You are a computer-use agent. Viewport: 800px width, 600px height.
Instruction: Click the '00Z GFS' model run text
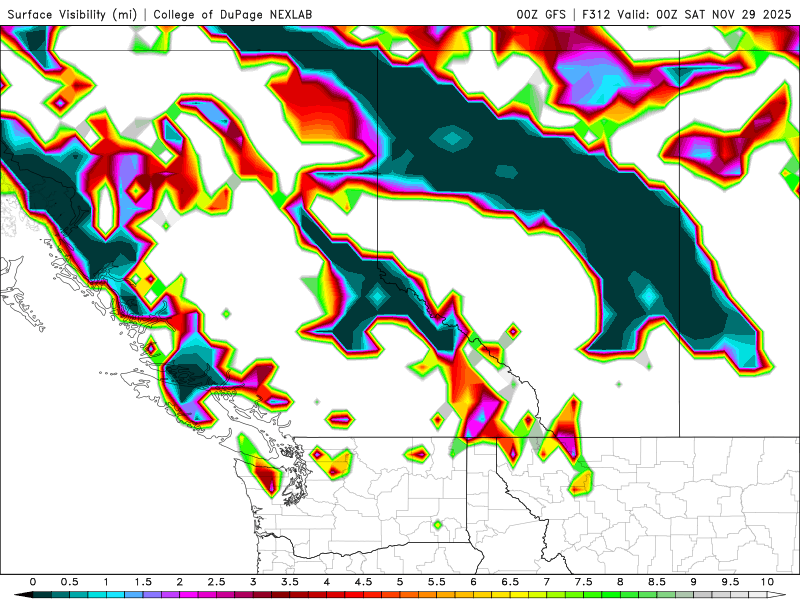pyautogui.click(x=541, y=14)
